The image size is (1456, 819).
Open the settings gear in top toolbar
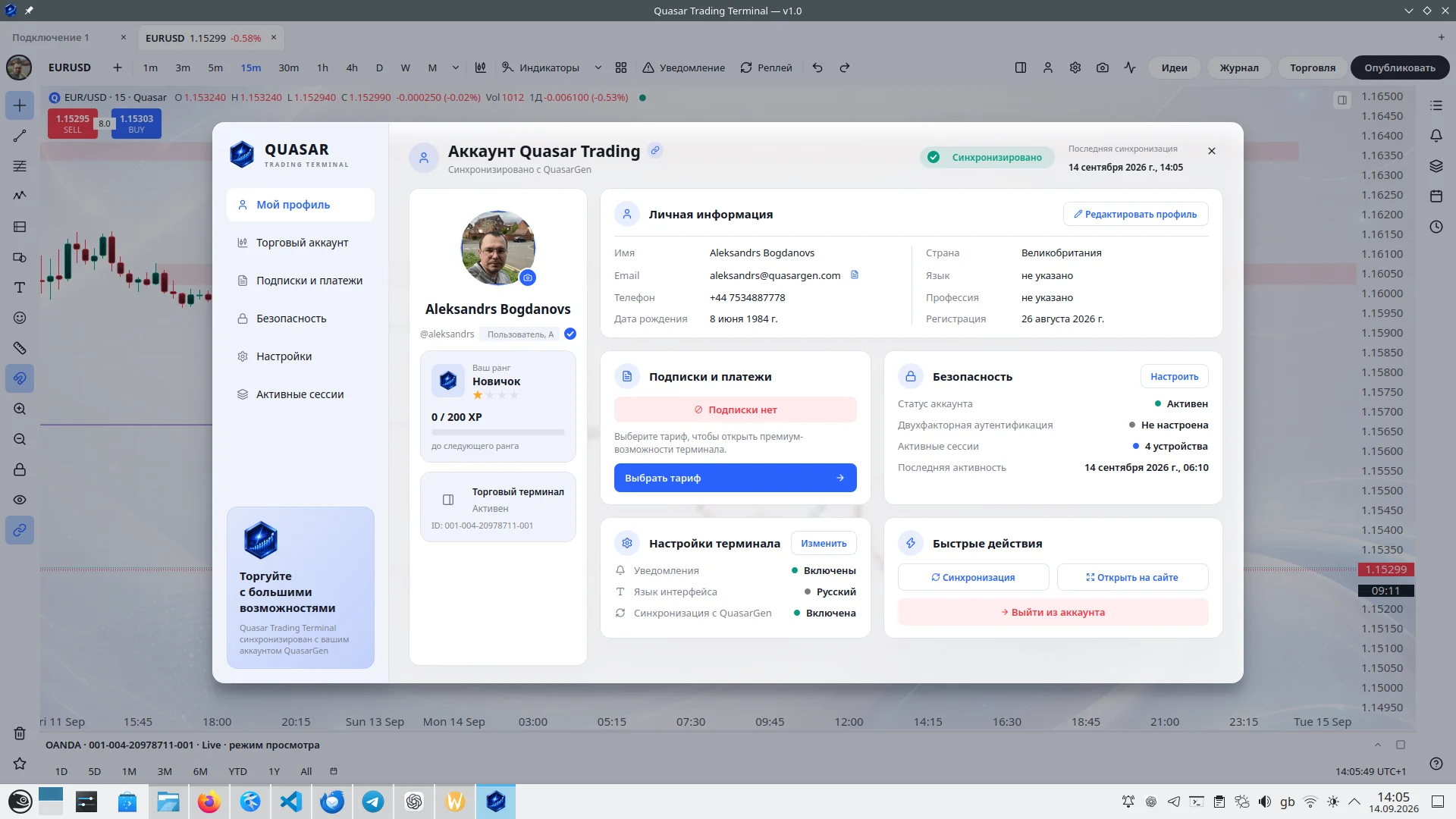tap(1075, 67)
